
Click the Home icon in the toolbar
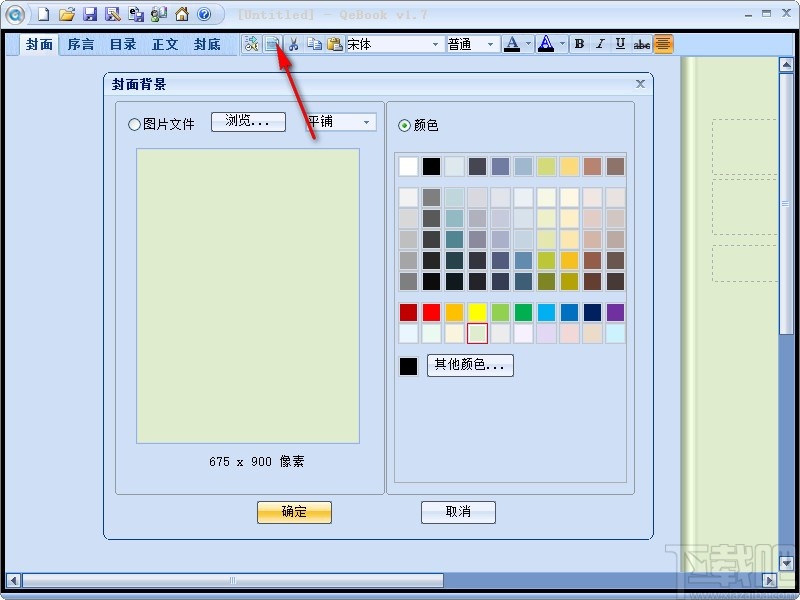(180, 14)
